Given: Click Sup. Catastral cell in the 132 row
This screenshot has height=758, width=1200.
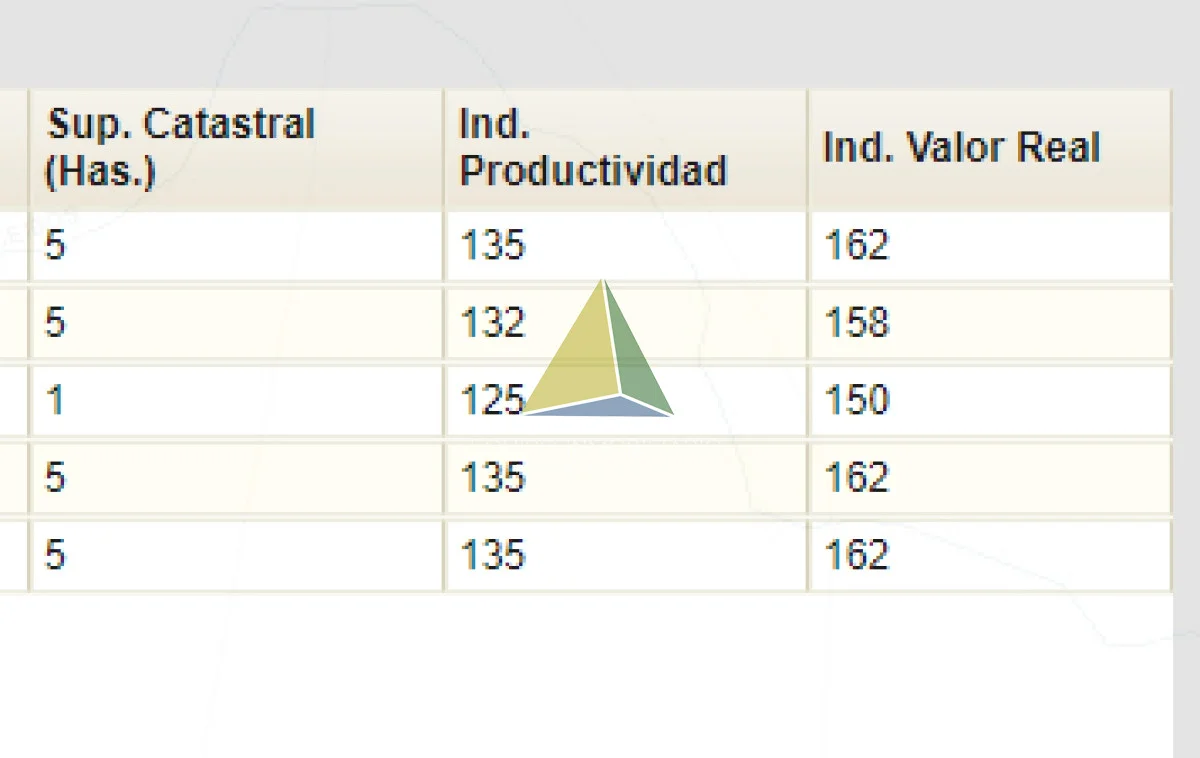Looking at the screenshot, I should [x=55, y=323].
